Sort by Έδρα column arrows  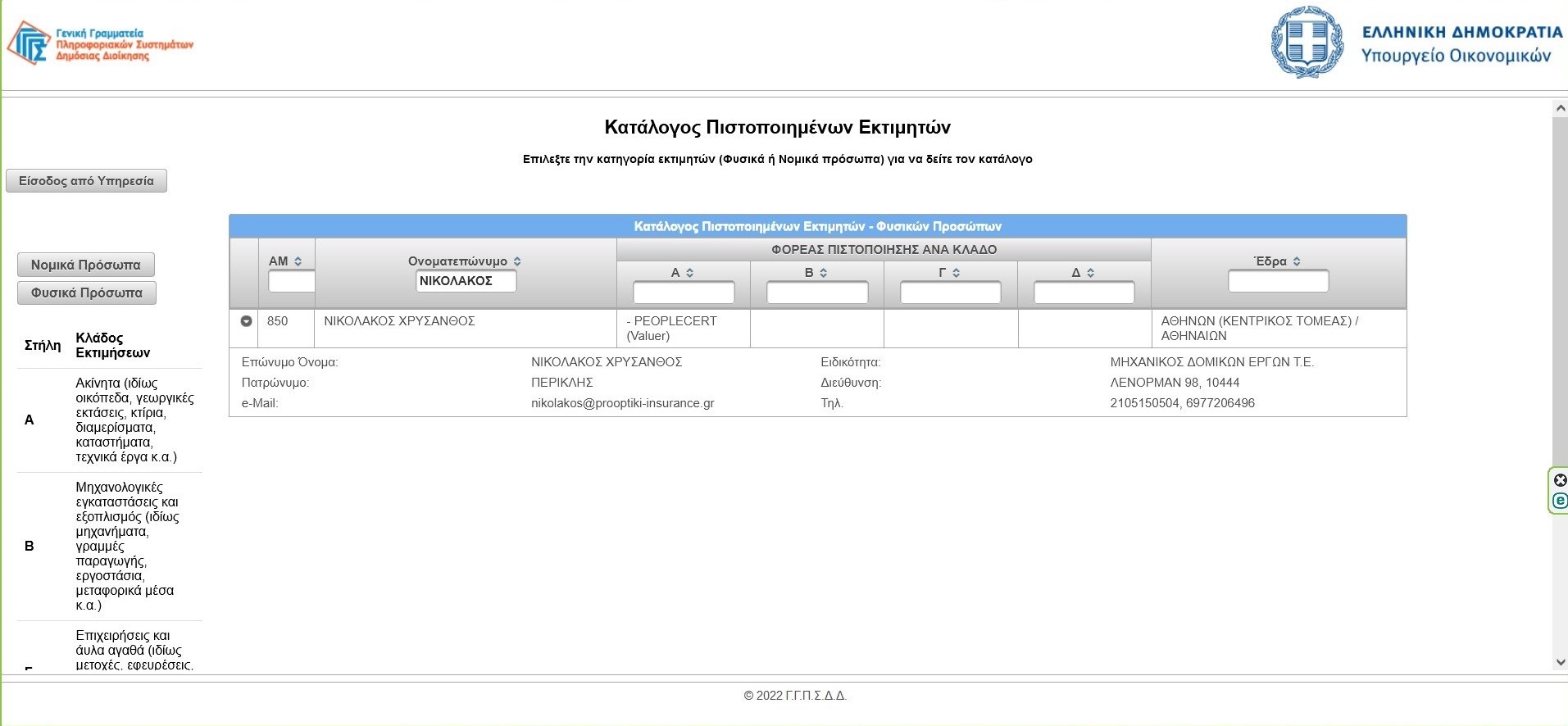[x=1297, y=261]
